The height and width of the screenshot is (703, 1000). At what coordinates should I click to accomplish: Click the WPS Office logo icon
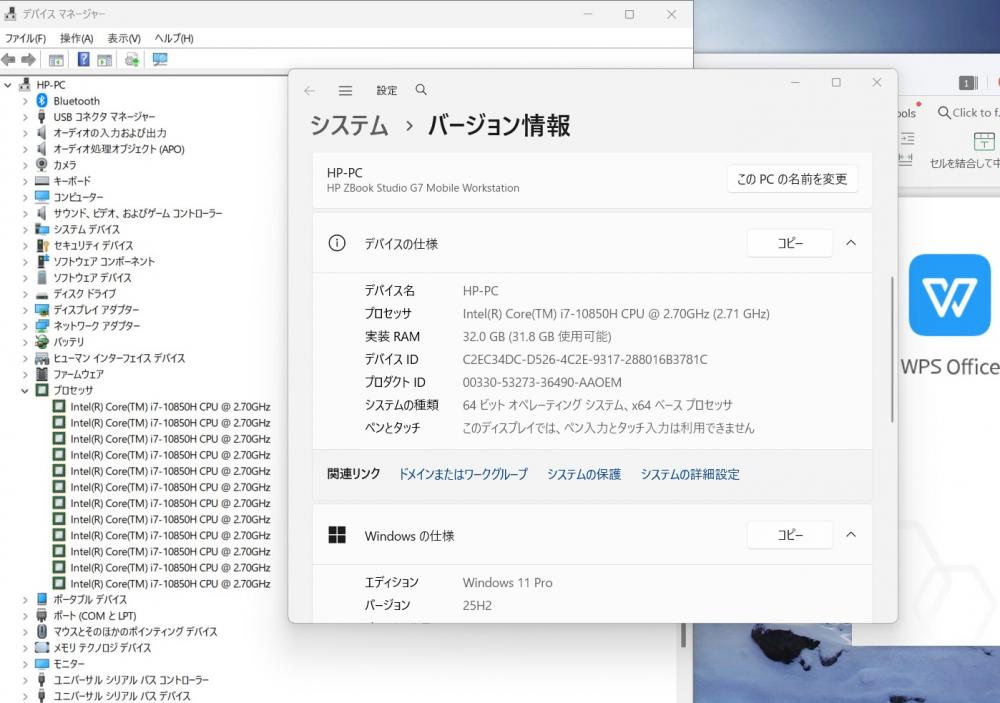950,295
